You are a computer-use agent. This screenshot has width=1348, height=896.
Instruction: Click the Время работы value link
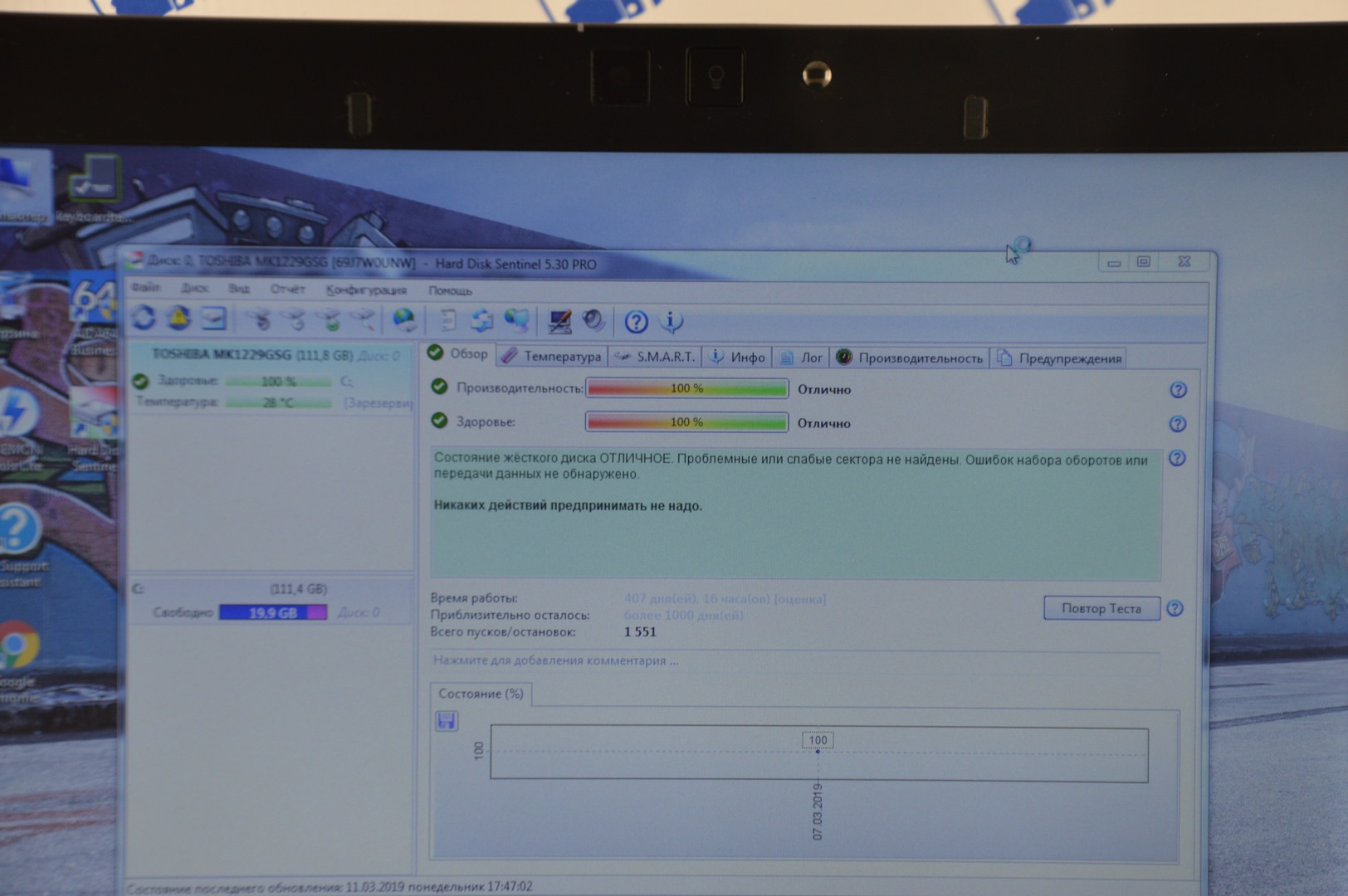point(725,599)
